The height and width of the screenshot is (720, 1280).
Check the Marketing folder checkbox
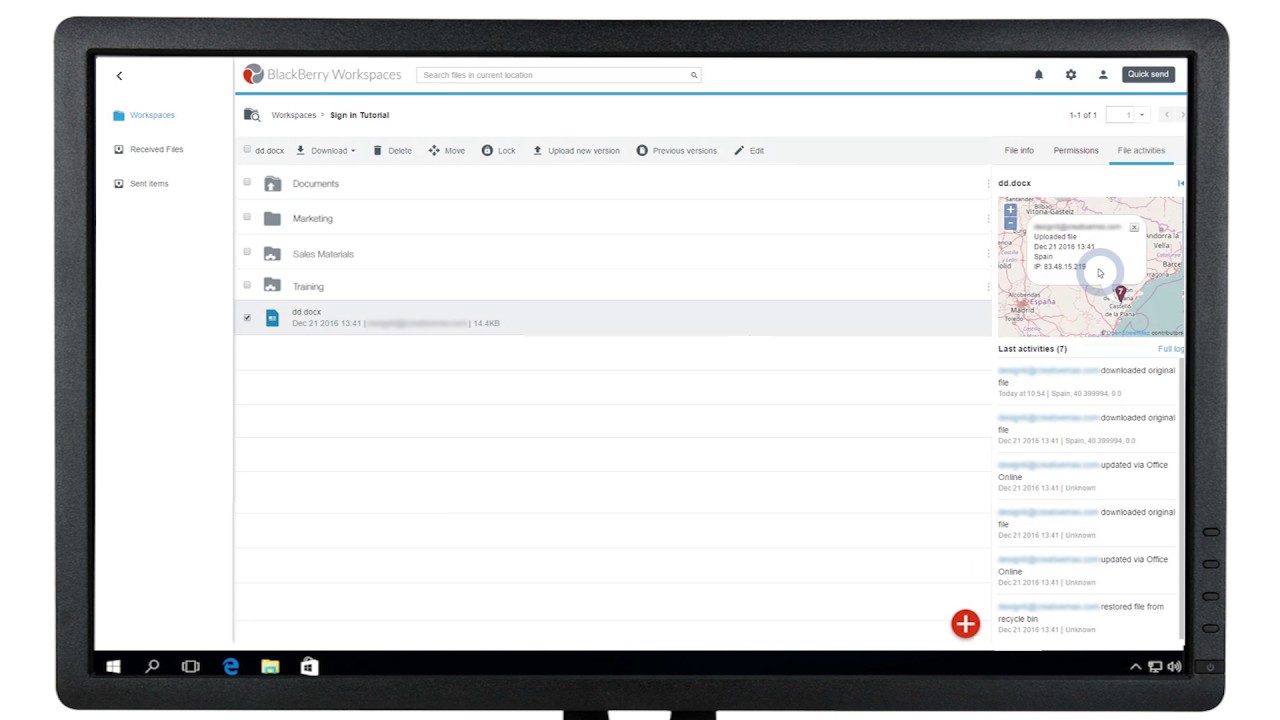(247, 217)
